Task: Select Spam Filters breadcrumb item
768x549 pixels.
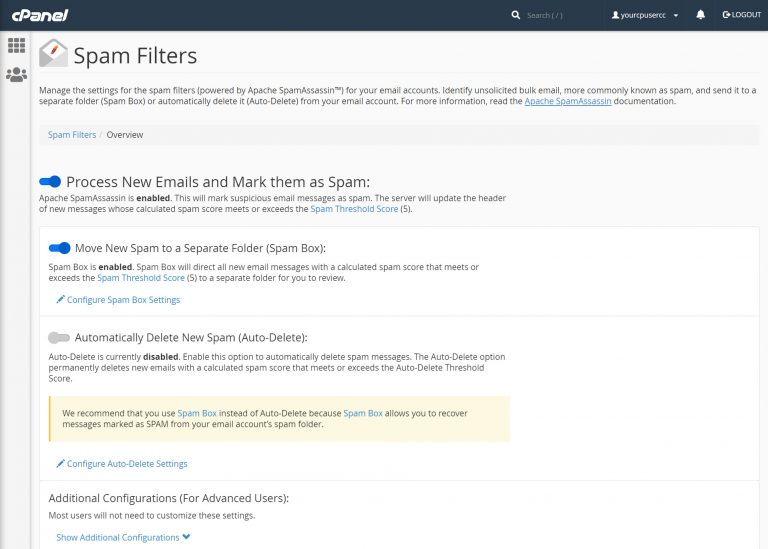Action: click(x=72, y=134)
